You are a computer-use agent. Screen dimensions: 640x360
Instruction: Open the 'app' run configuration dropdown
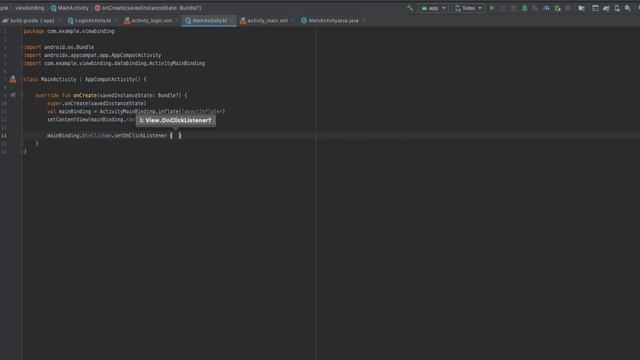point(433,8)
